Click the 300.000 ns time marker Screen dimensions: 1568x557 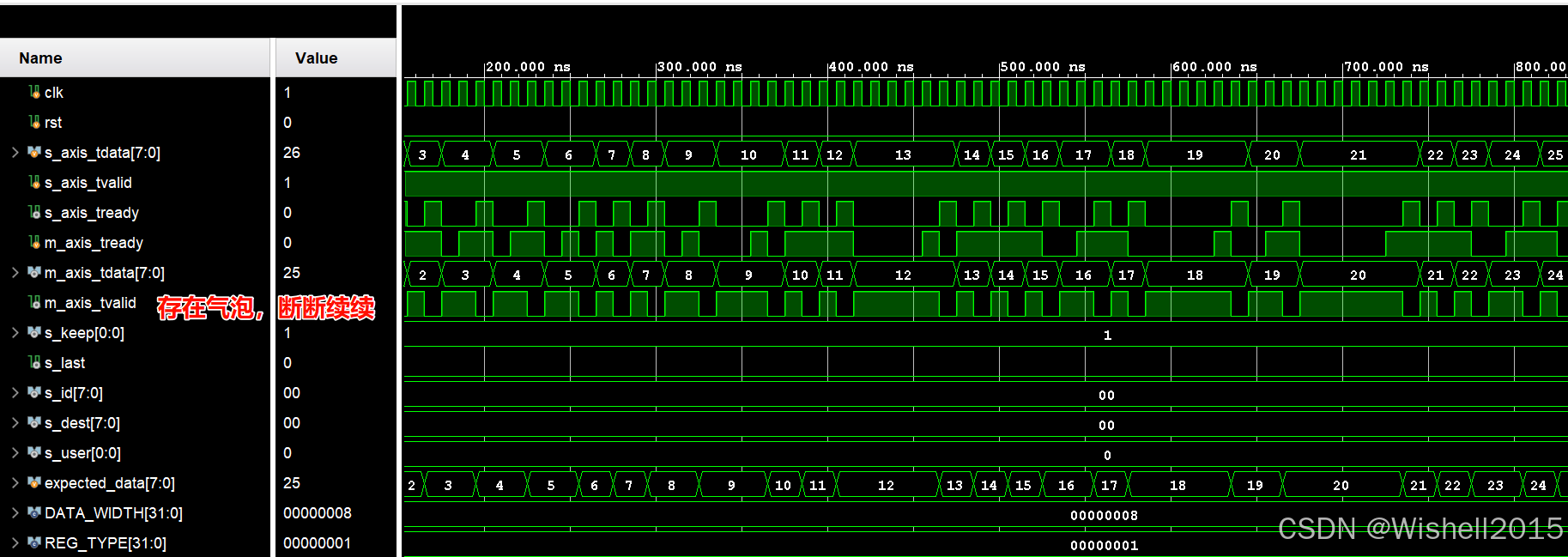[699, 67]
